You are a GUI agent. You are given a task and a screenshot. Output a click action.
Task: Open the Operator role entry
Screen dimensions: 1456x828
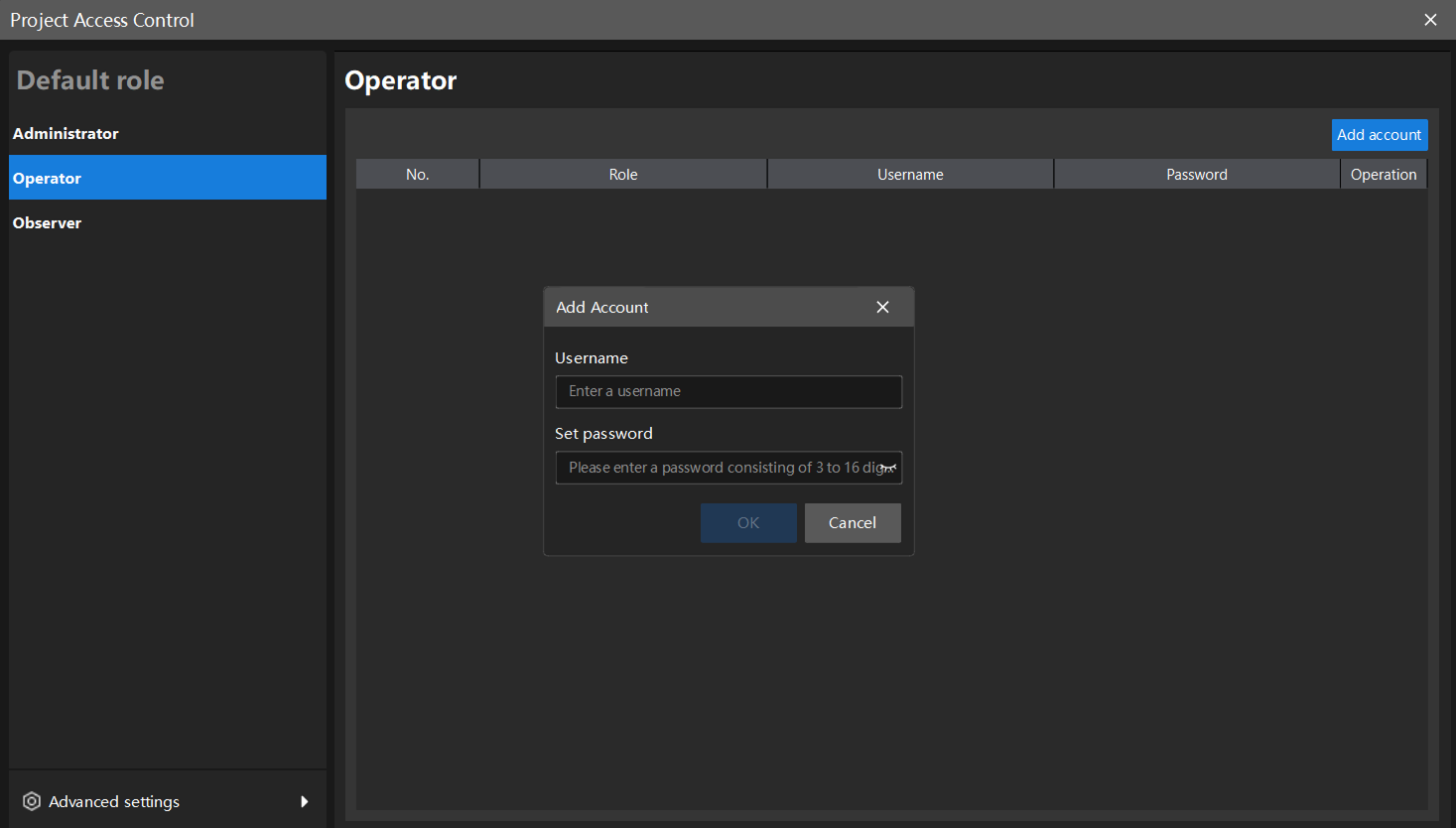coord(47,177)
